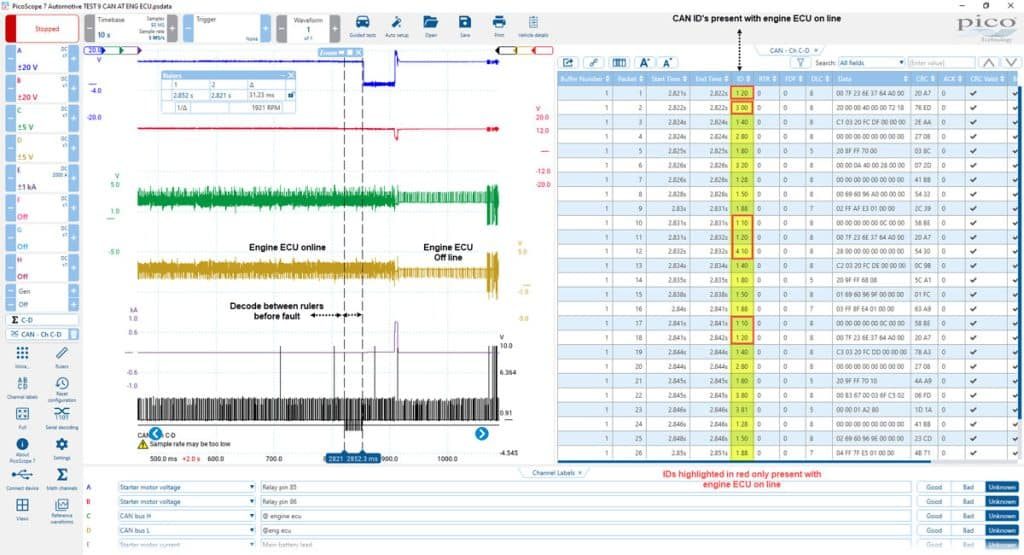Sort table by Data column header
Viewport: 1024px width, 555px height.
pyautogui.click(x=871, y=78)
